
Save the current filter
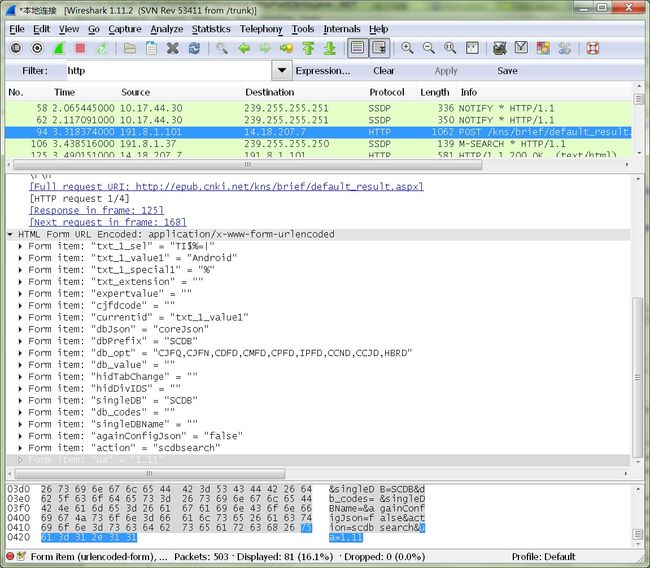[x=507, y=71]
